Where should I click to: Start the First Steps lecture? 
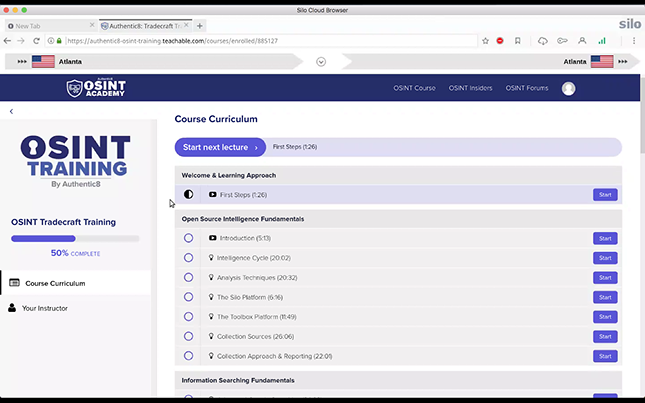pos(605,195)
